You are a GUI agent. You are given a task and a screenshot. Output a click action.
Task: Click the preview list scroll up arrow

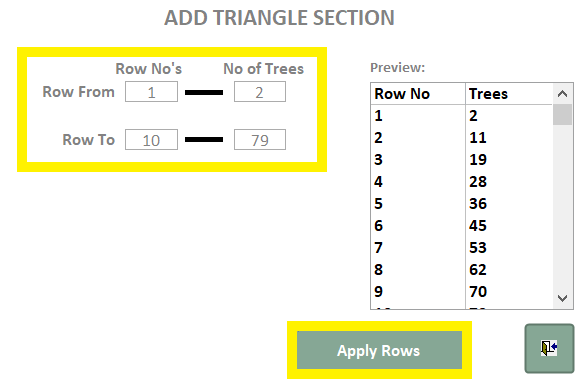pos(562,94)
